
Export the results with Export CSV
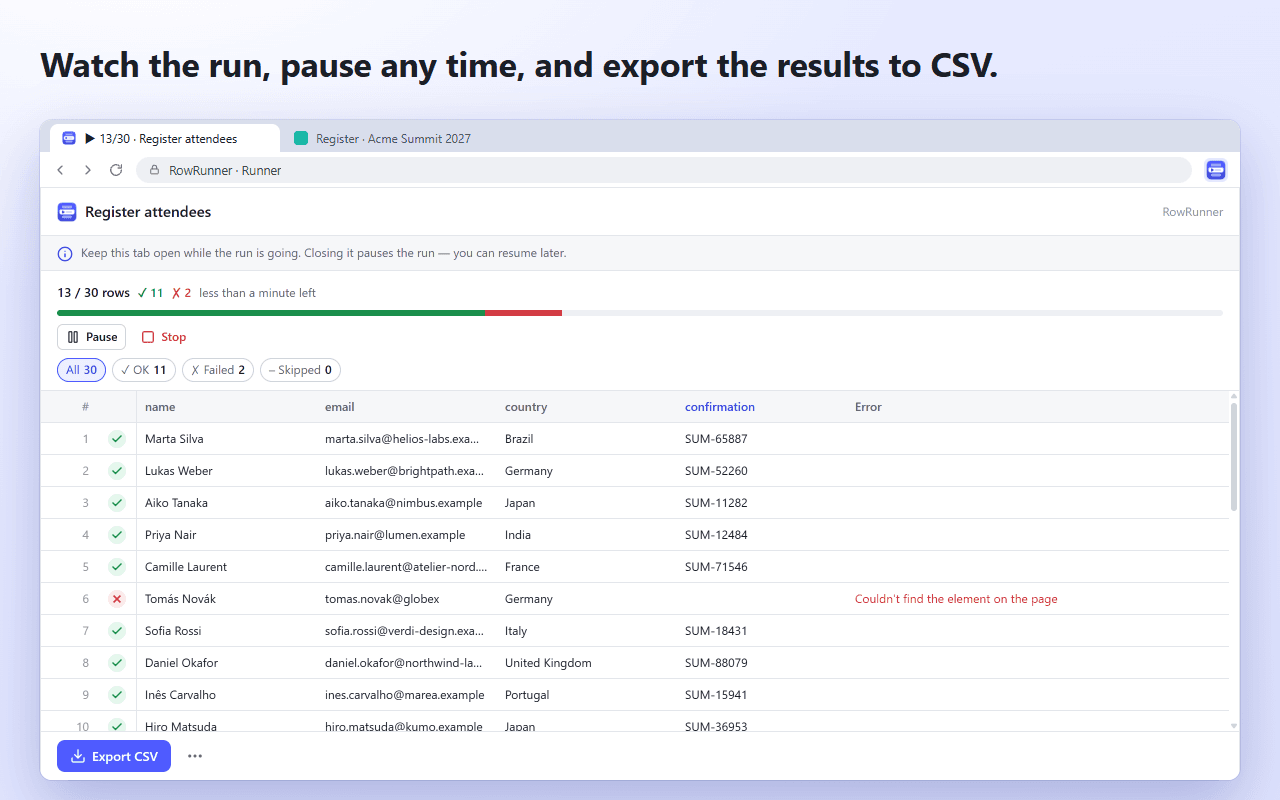[x=114, y=756]
